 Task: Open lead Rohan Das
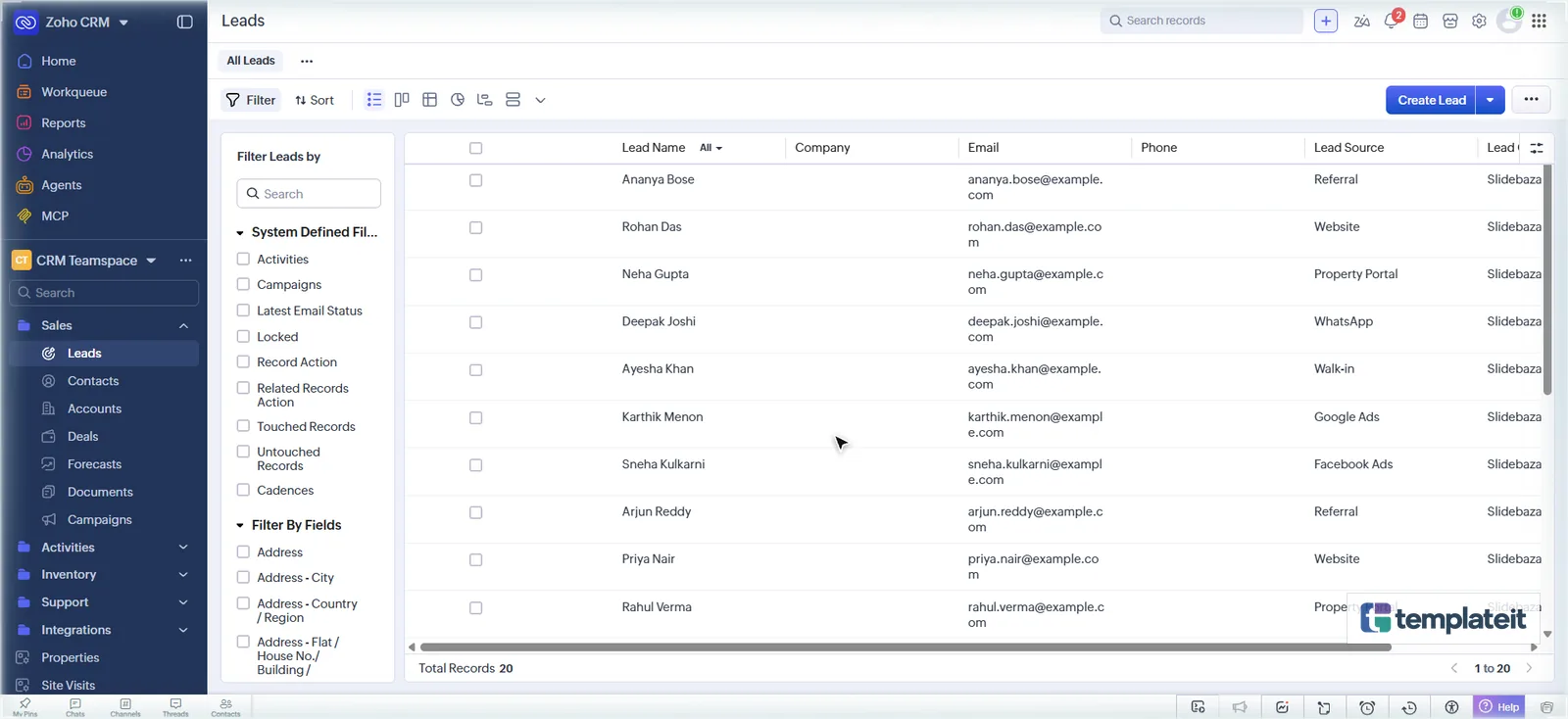click(x=652, y=227)
